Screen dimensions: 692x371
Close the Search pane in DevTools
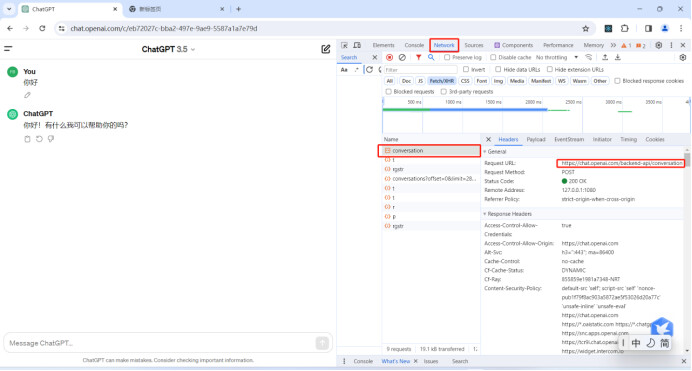tap(375, 57)
